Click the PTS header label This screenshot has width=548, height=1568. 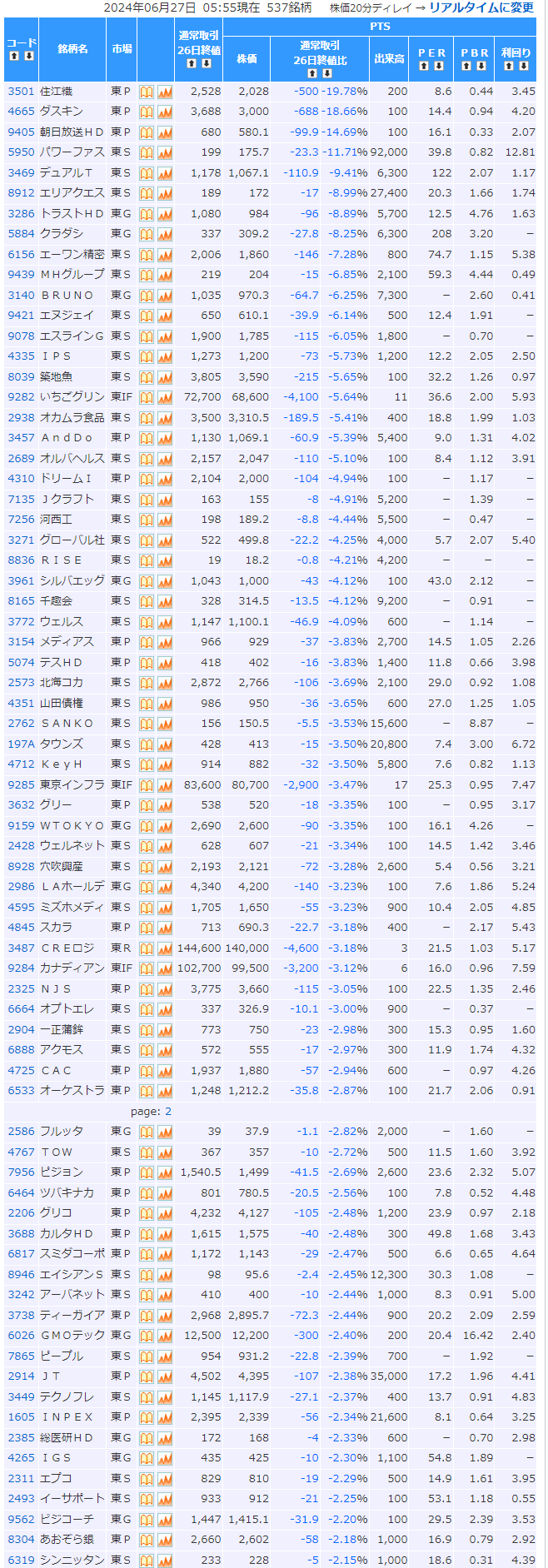(x=380, y=27)
